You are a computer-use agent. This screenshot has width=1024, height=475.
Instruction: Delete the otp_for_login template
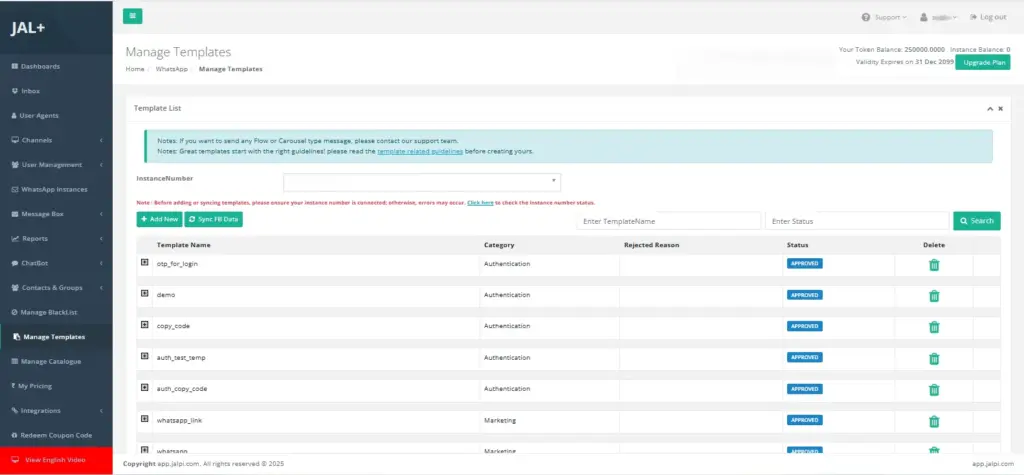click(934, 265)
